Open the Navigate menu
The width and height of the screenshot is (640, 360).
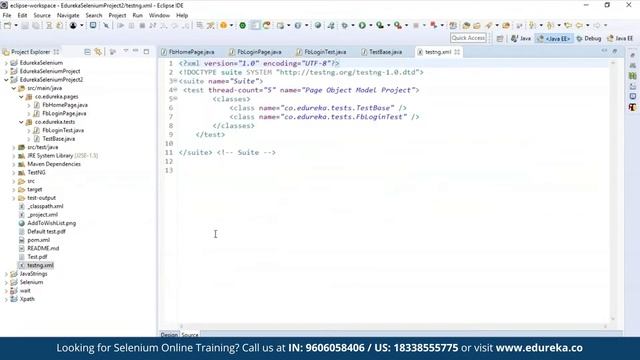(68, 16)
